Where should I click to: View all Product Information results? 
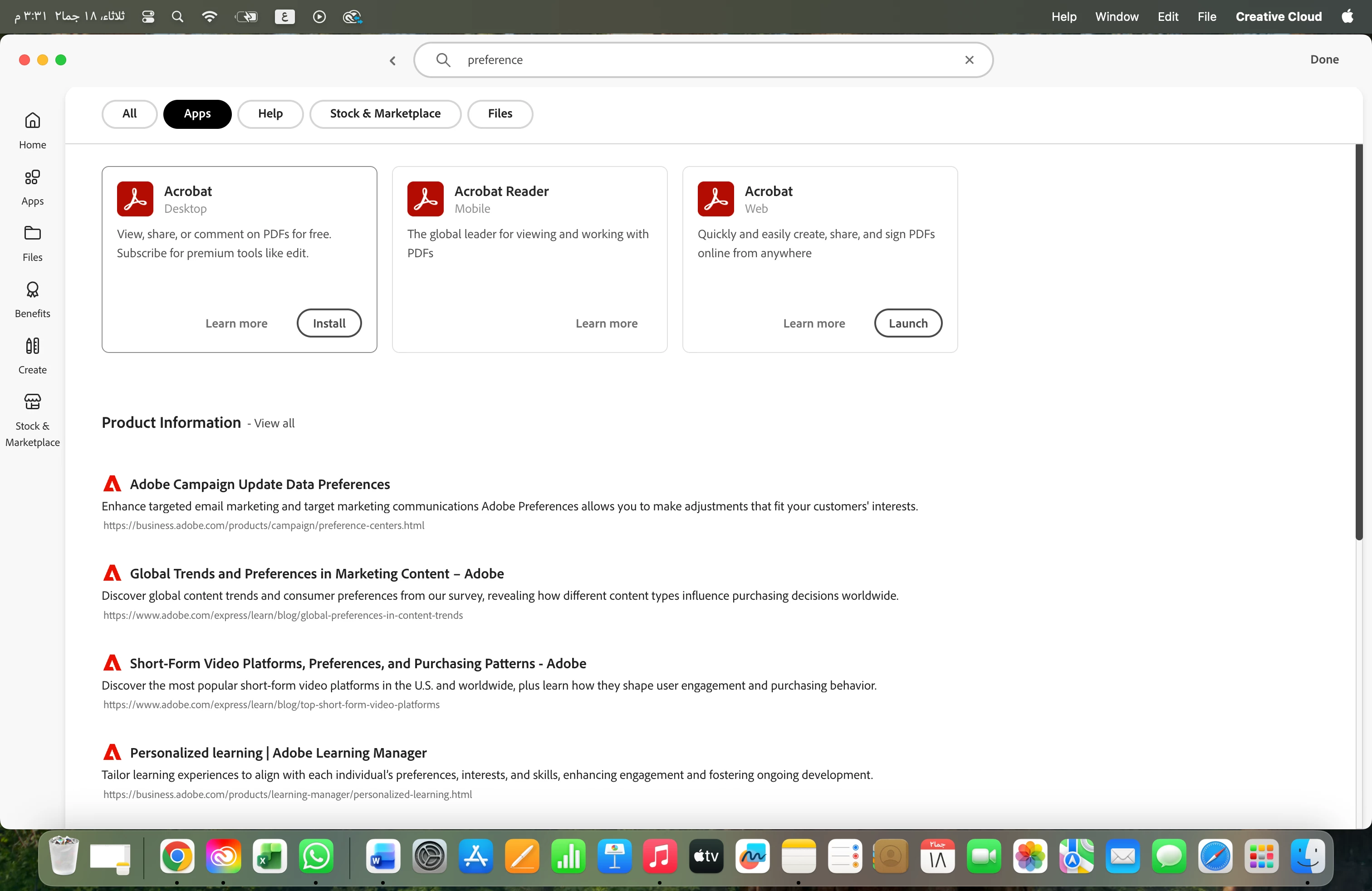click(x=274, y=423)
